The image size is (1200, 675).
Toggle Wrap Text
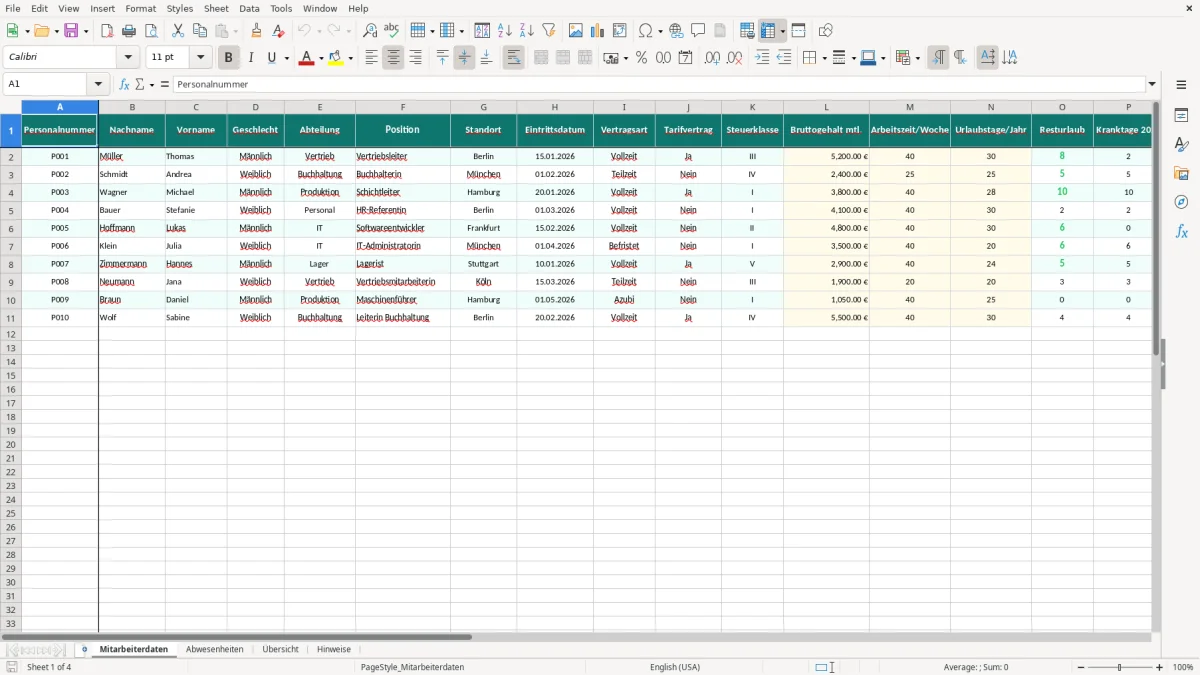(514, 58)
